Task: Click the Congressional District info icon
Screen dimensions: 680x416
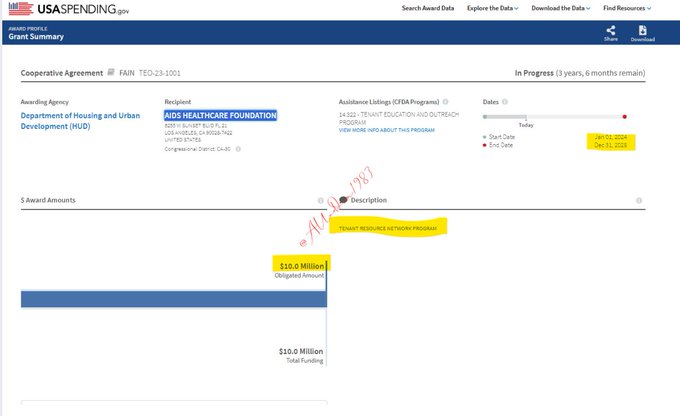Action: tap(238, 149)
